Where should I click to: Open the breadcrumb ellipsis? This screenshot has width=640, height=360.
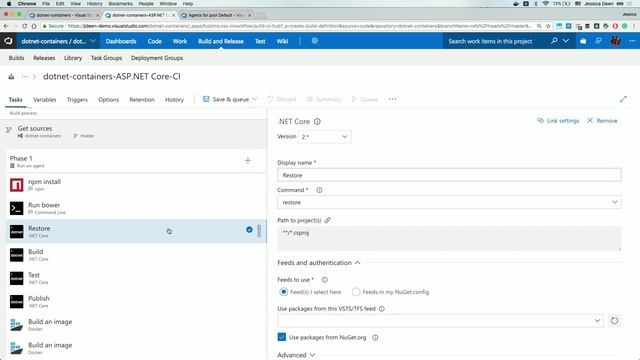tap(25, 76)
